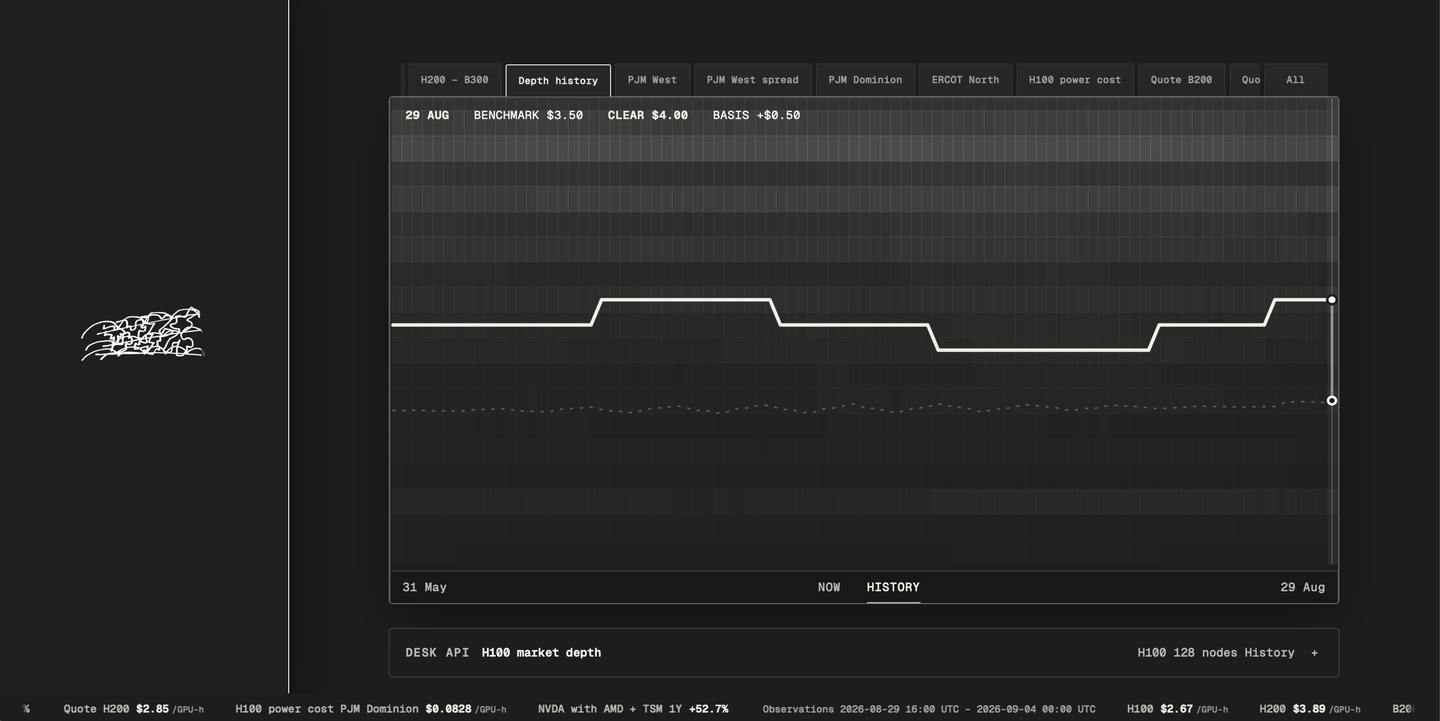Open the PJM West spread tab

point(753,80)
